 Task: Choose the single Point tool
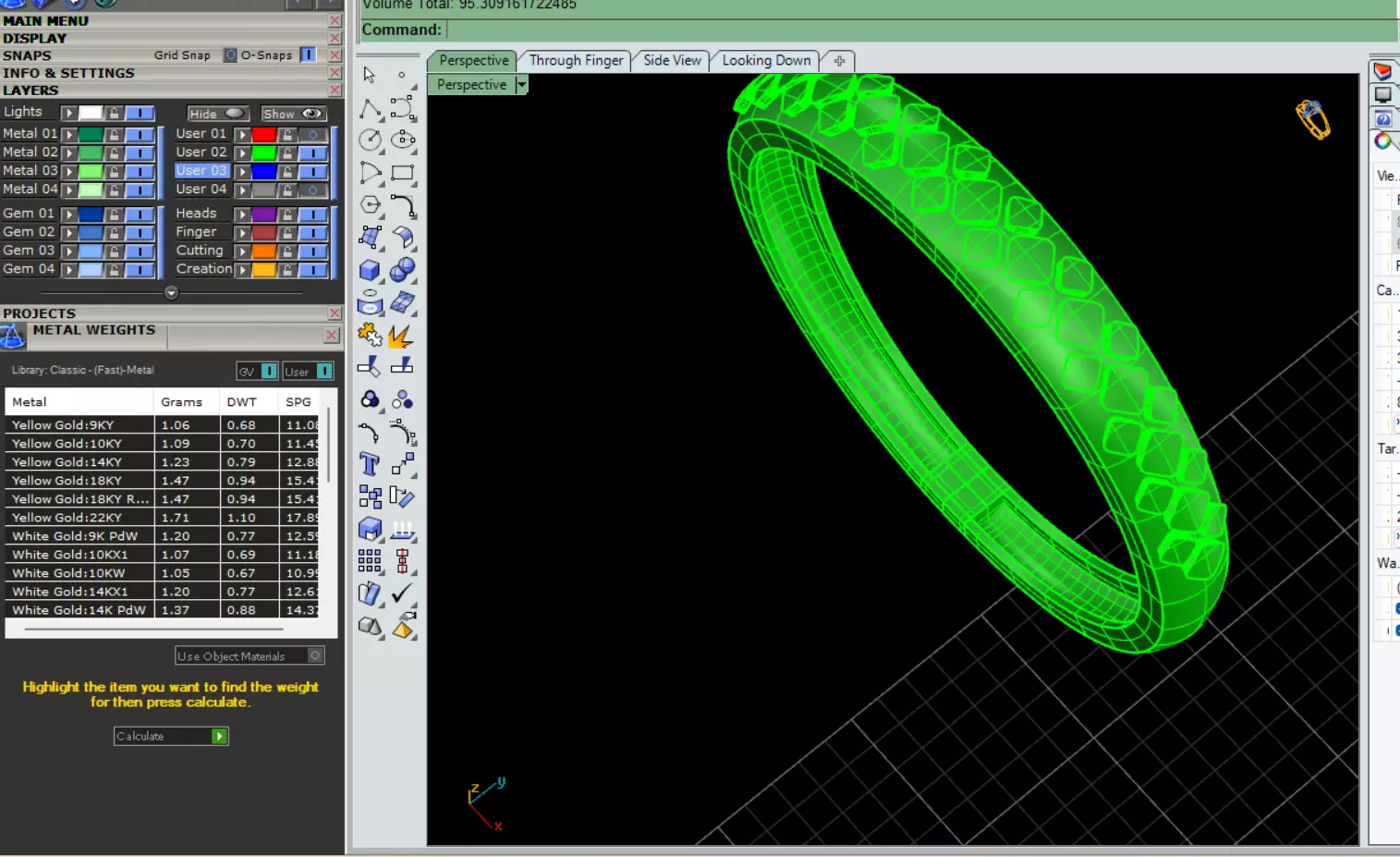(402, 75)
